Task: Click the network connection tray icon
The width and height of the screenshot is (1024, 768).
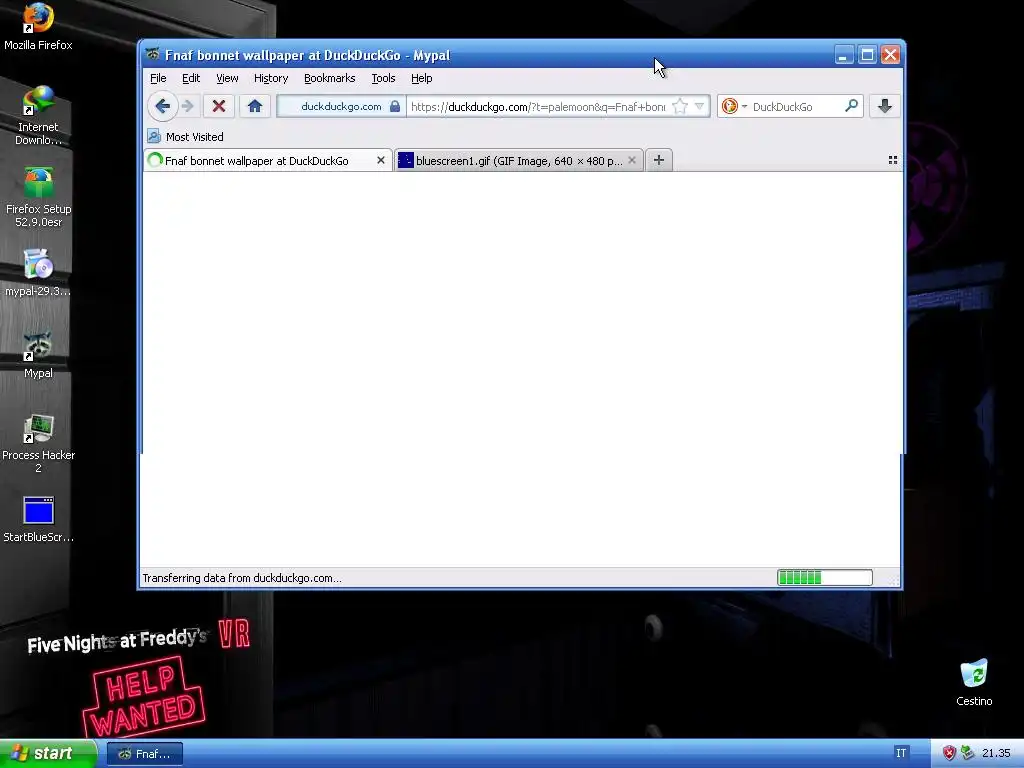Action: (x=967, y=753)
